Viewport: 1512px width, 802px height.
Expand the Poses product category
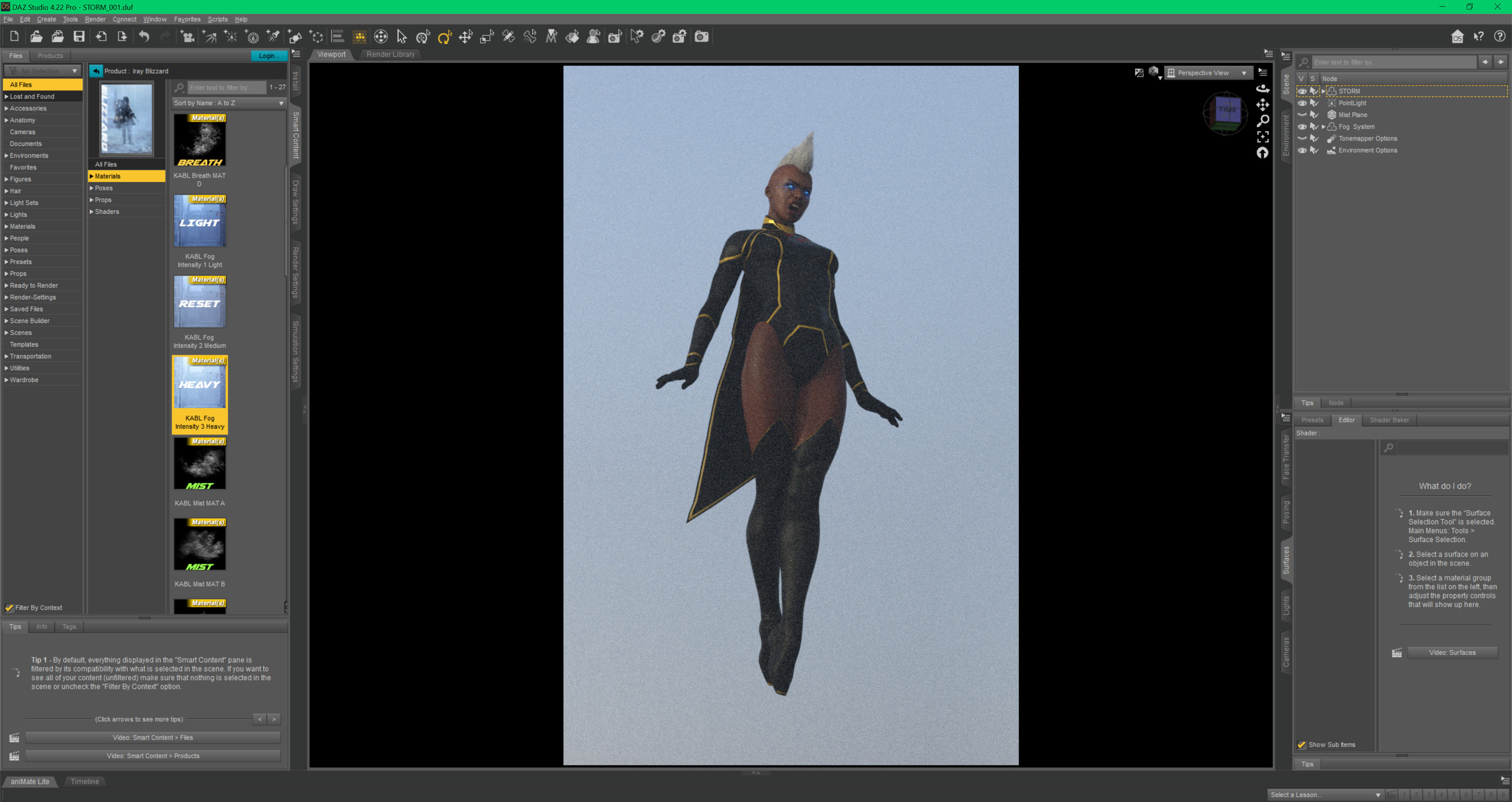(92, 188)
